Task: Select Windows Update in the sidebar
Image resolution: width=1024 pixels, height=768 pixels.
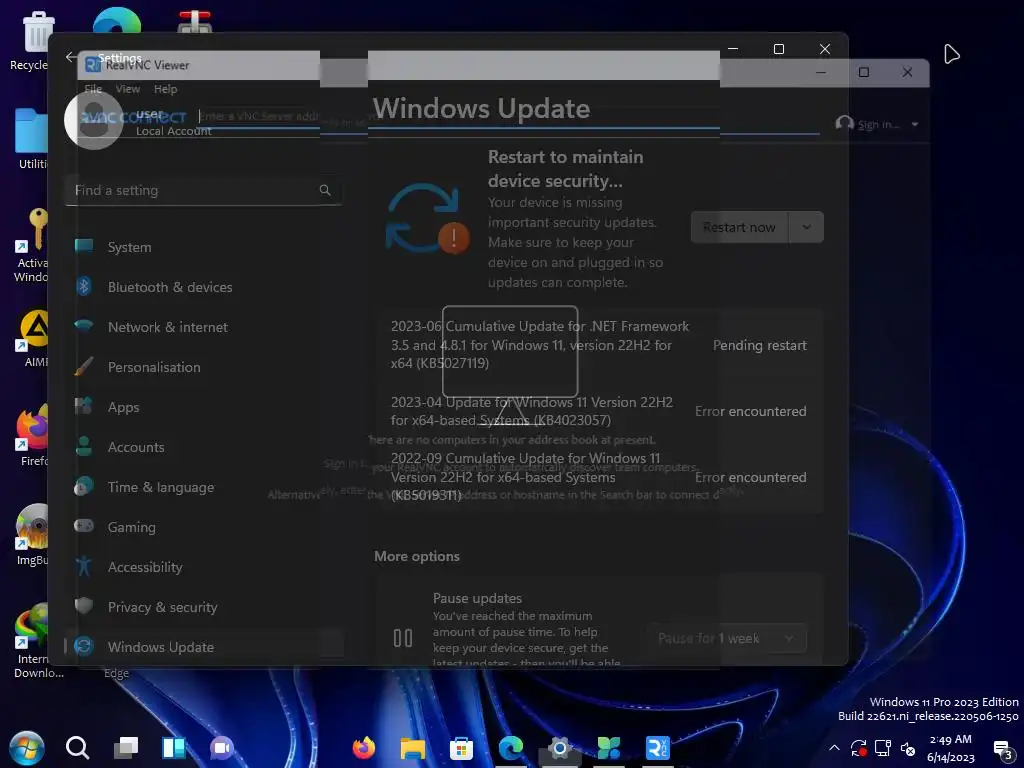Action: (x=204, y=647)
